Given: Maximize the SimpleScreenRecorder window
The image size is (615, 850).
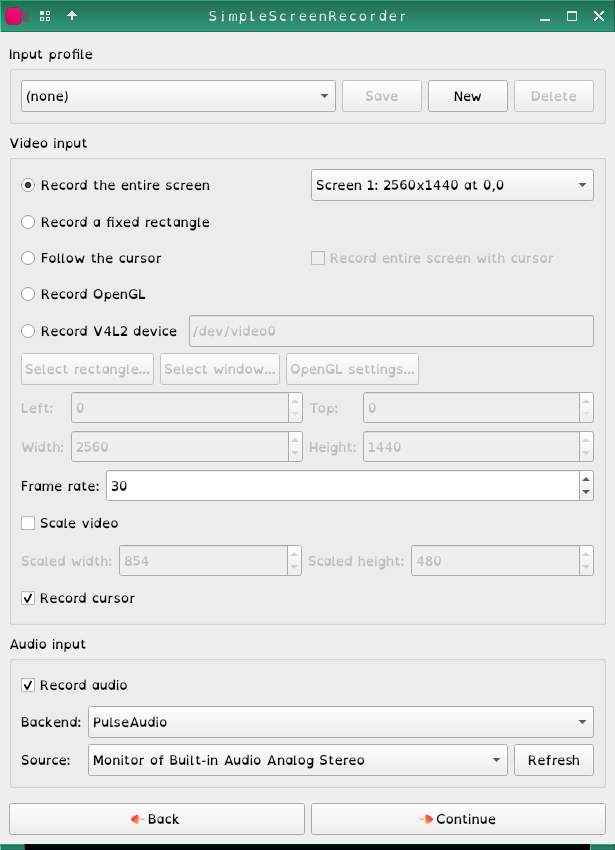Looking at the screenshot, I should (572, 16).
